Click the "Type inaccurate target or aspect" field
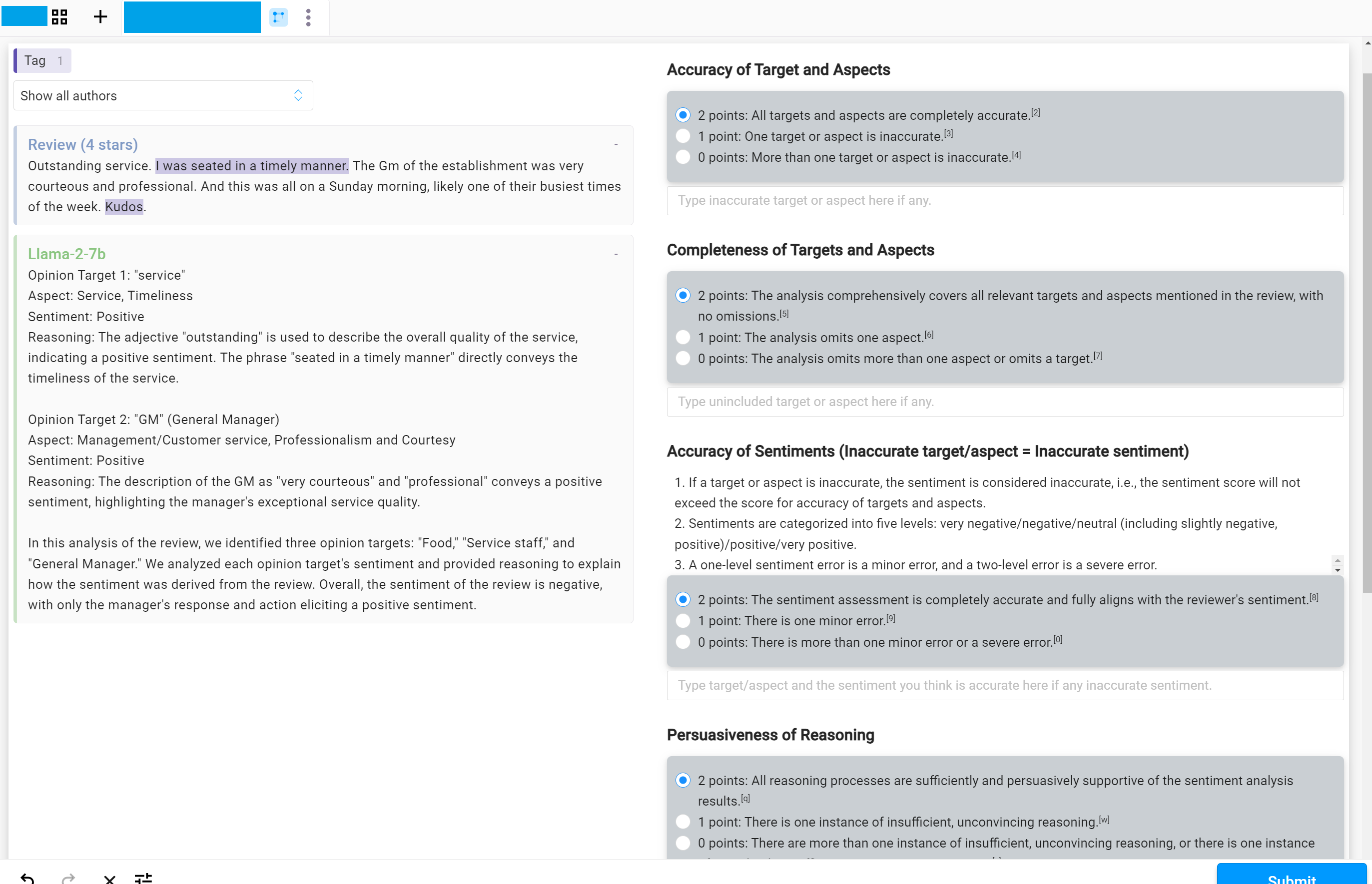The height and width of the screenshot is (884, 1372). coord(1004,200)
